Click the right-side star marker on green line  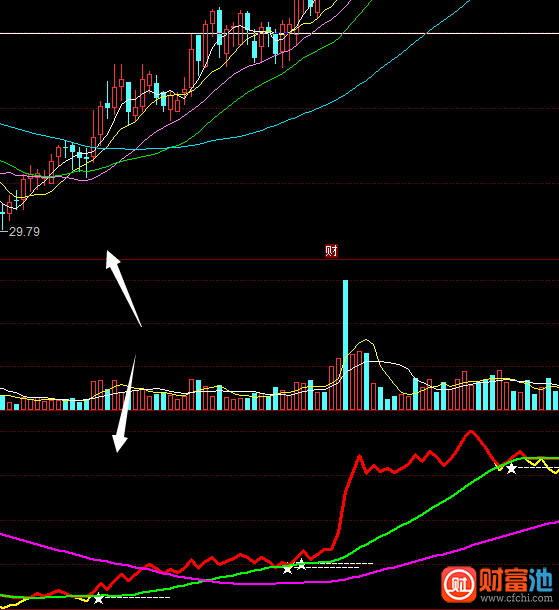(511, 468)
